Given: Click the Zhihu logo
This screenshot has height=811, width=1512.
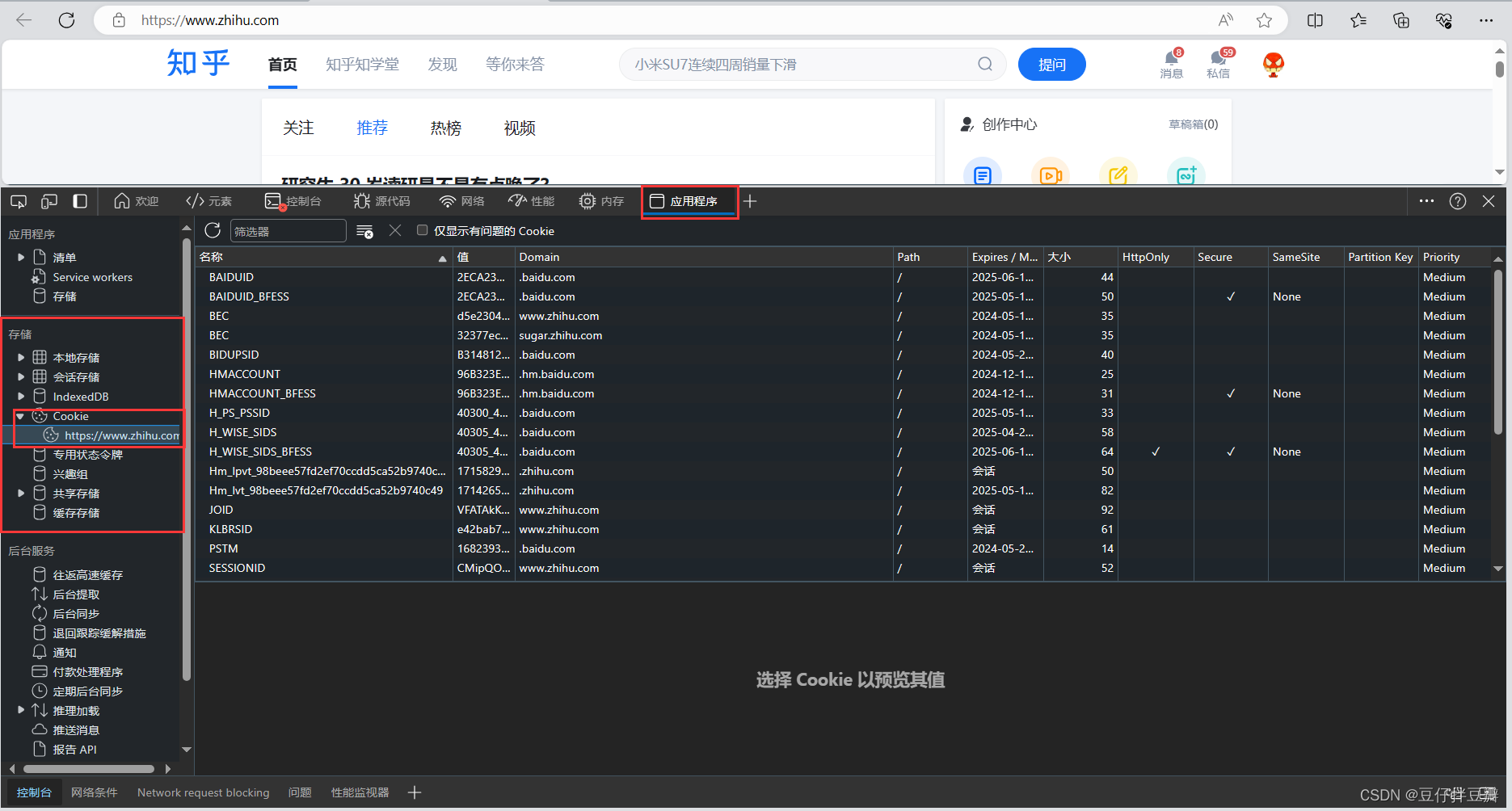Looking at the screenshot, I should click(x=199, y=63).
